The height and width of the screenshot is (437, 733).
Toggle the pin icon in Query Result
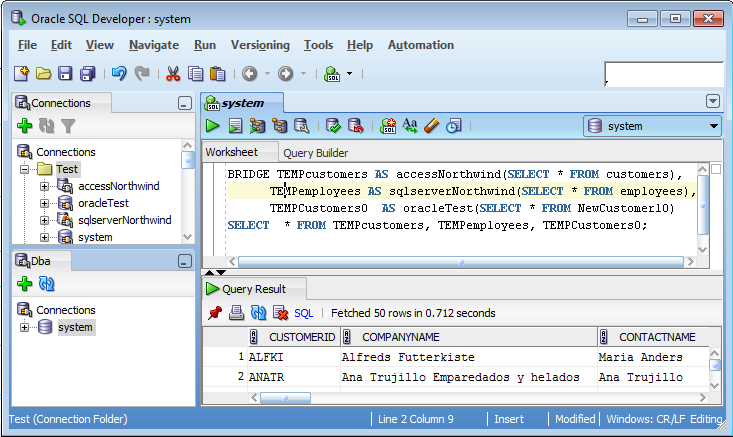click(x=214, y=313)
